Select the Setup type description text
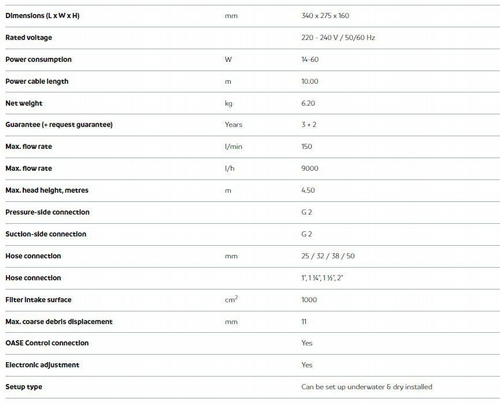The image size is (500, 404). pos(367,387)
